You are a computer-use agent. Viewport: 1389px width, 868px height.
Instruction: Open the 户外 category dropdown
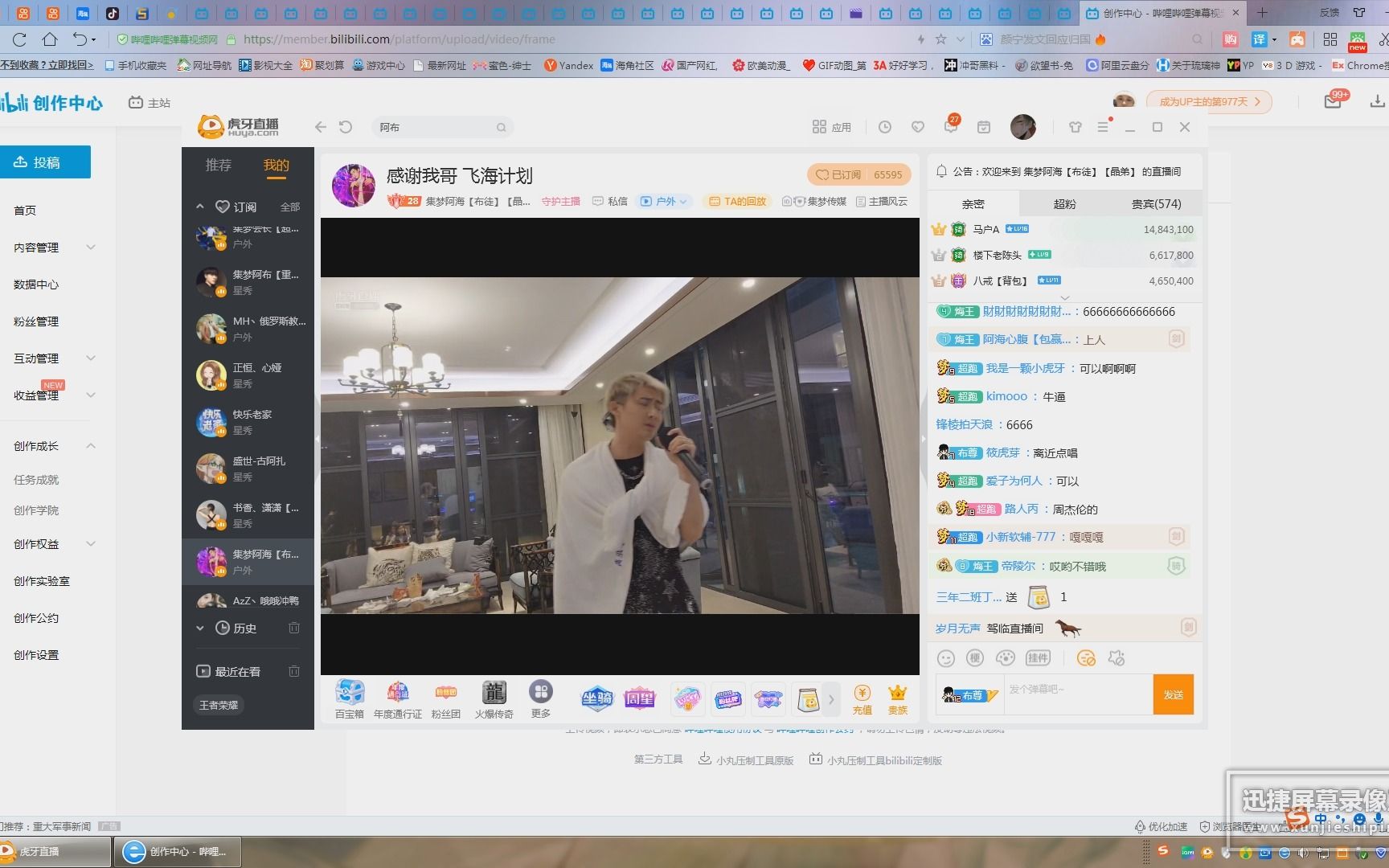pyautogui.click(x=664, y=202)
